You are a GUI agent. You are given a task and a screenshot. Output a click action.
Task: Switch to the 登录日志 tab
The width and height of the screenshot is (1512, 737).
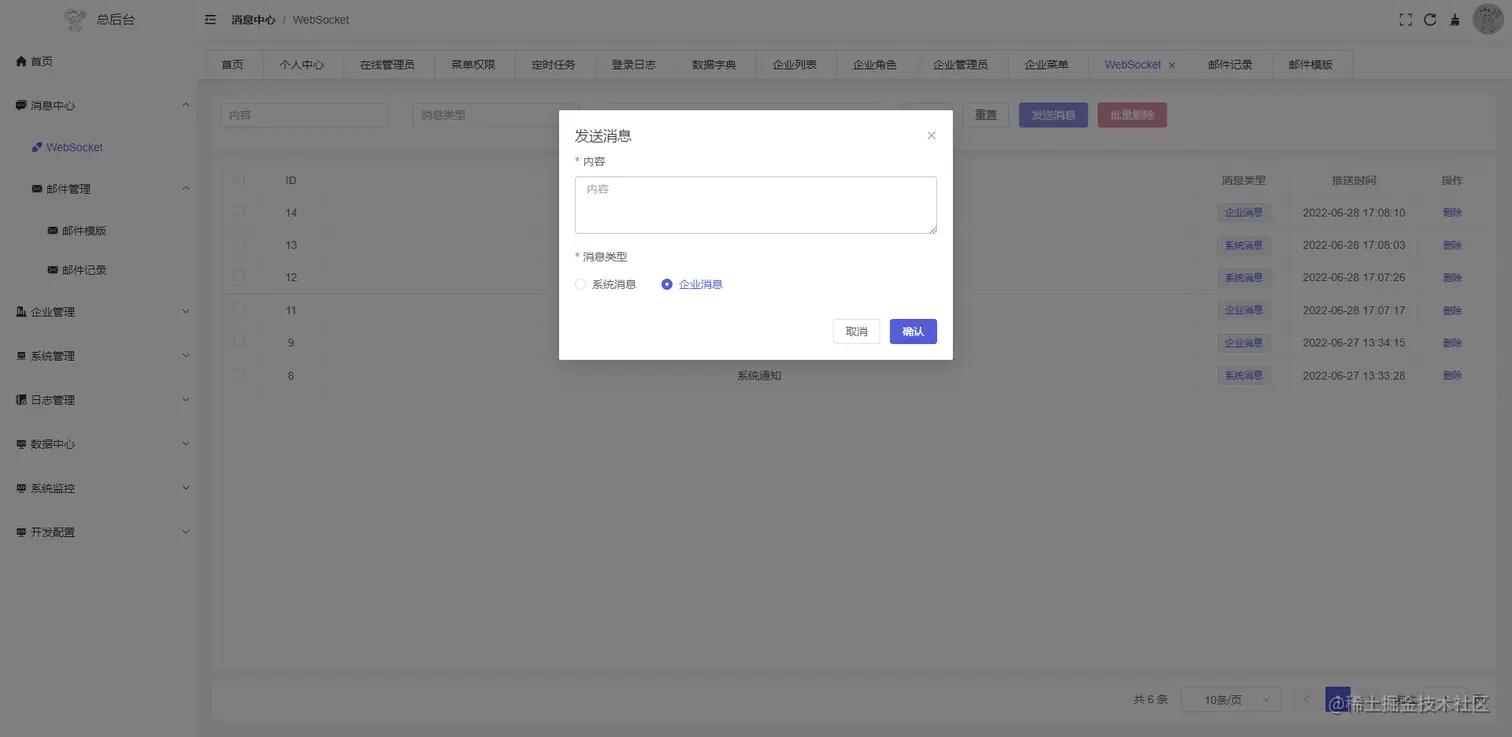pyautogui.click(x=633, y=64)
